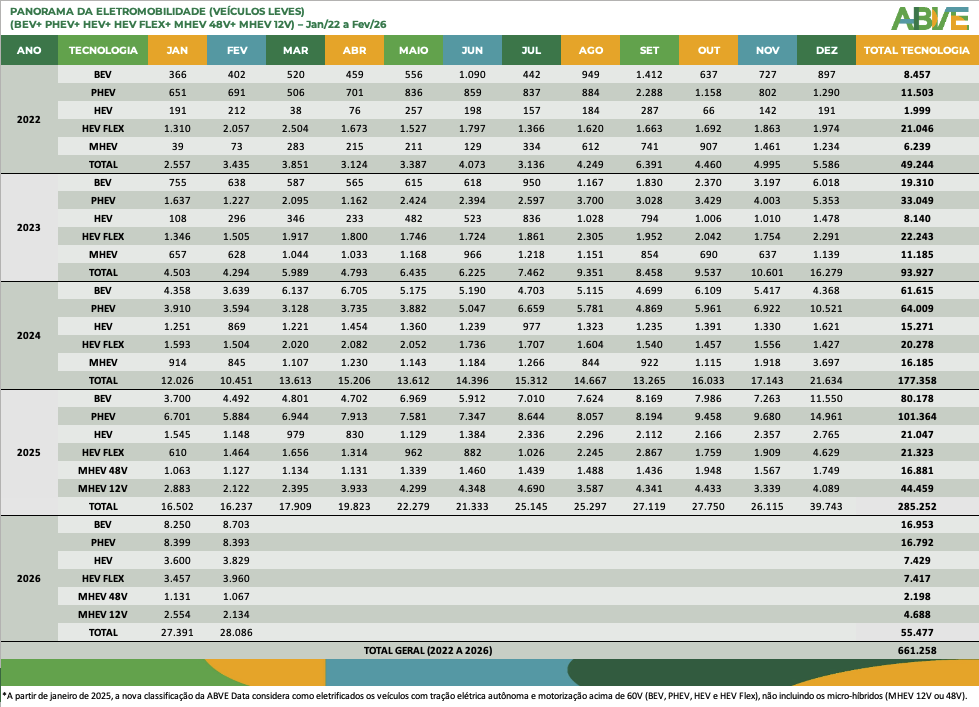
Task: Click the PHEV December 2025 value 14.961
Action: tap(826, 416)
